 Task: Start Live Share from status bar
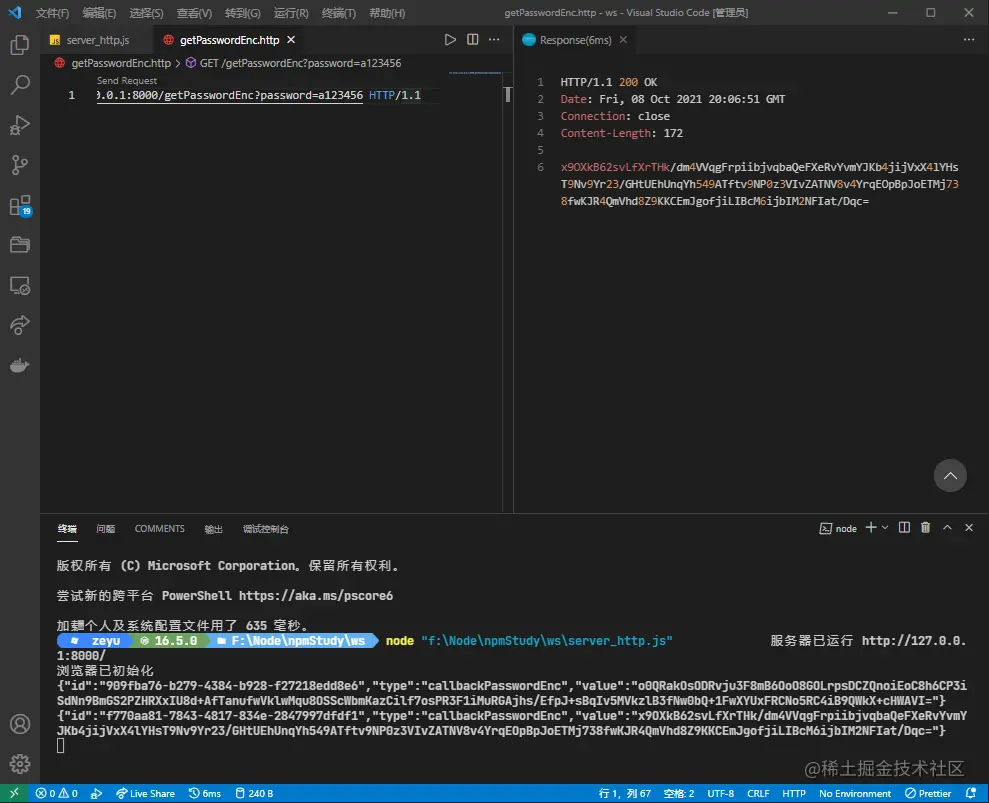click(x=145, y=794)
